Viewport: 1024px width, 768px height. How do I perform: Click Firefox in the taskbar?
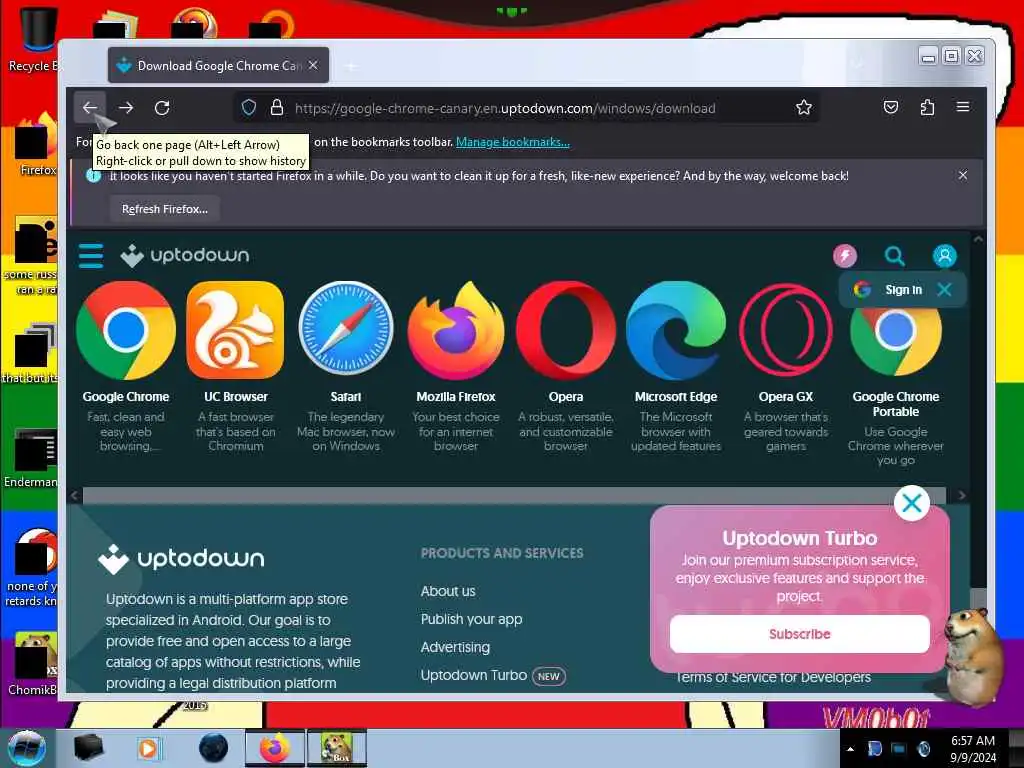(x=275, y=748)
